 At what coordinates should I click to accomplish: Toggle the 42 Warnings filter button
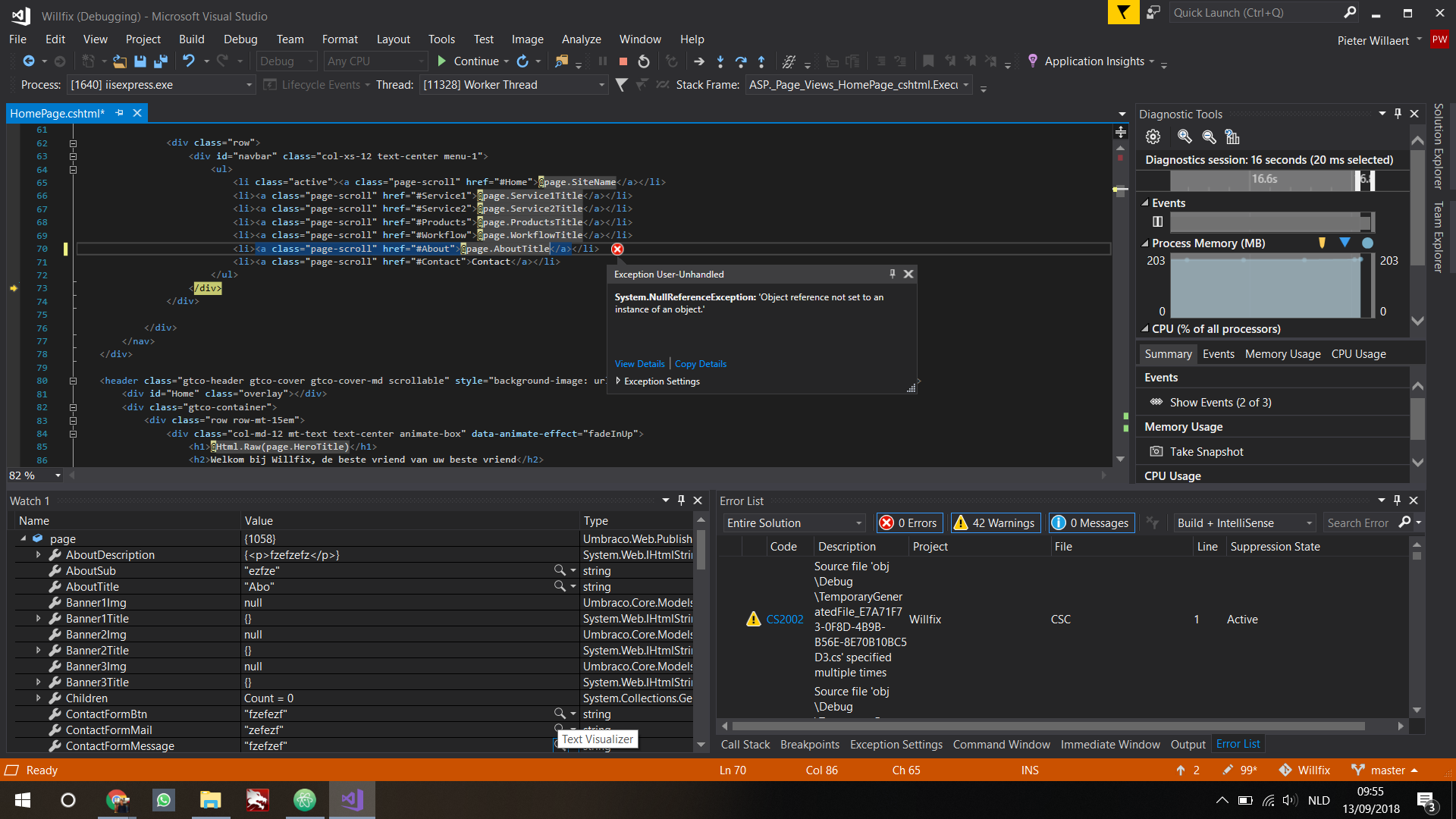pyautogui.click(x=994, y=522)
